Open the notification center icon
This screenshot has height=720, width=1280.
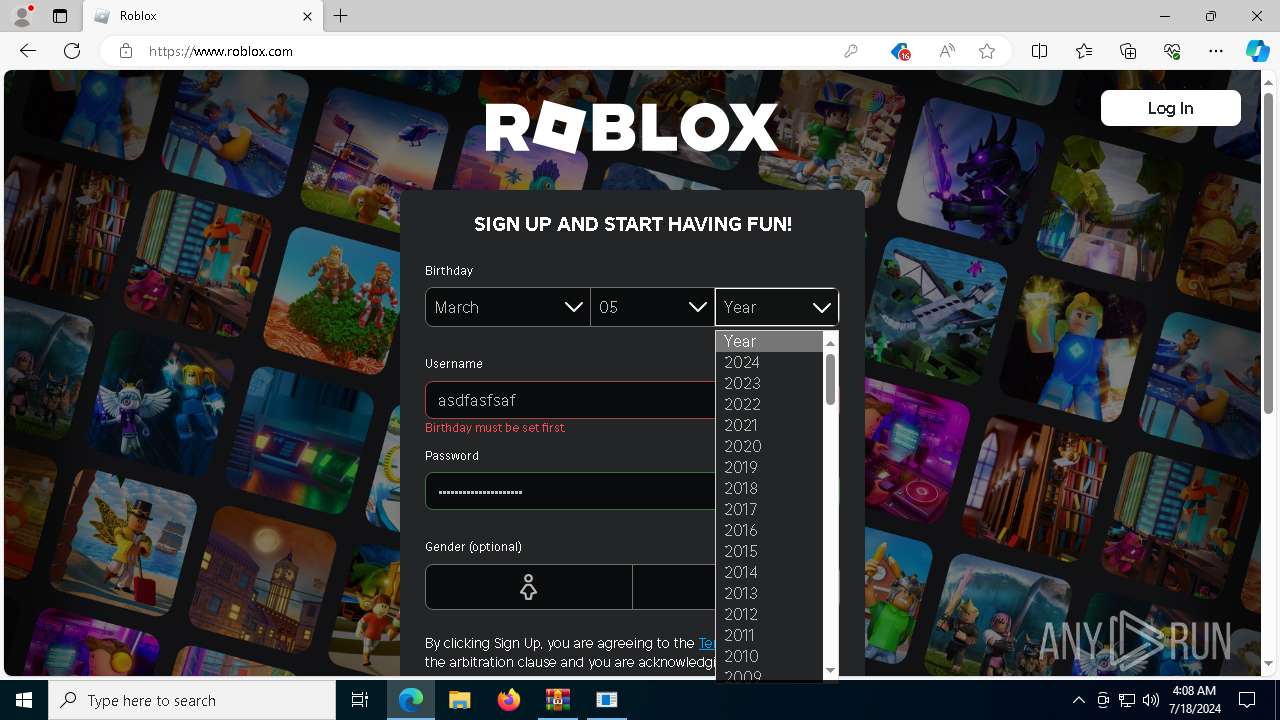[x=1247, y=700]
